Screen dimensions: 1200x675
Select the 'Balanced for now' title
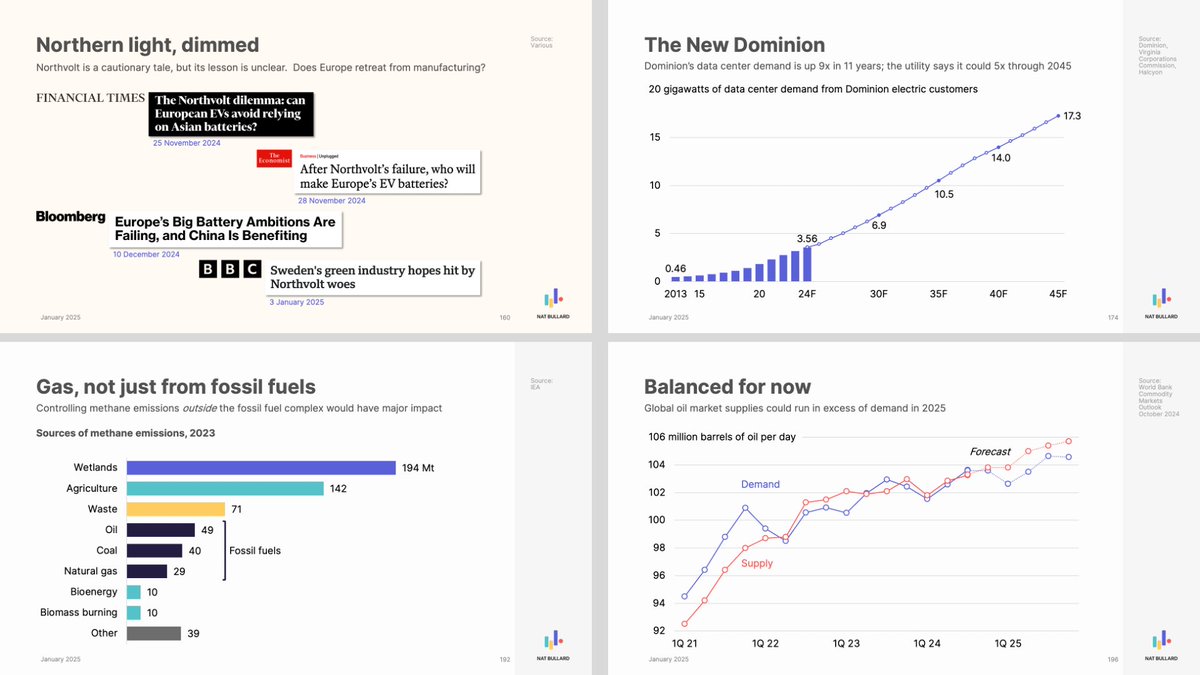pyautogui.click(x=728, y=387)
